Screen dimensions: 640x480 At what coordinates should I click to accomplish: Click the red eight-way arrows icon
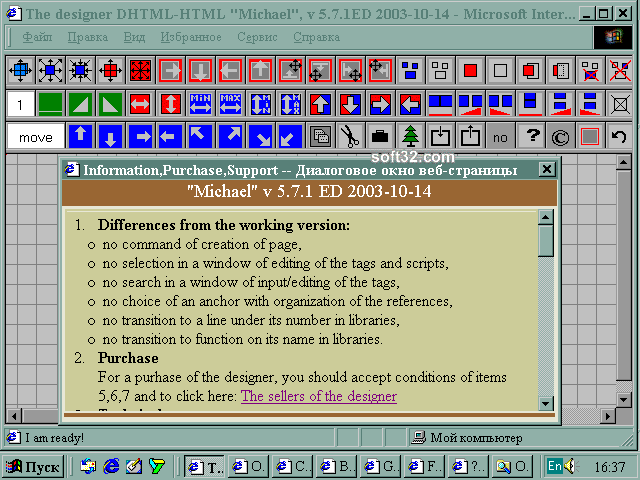140,71
